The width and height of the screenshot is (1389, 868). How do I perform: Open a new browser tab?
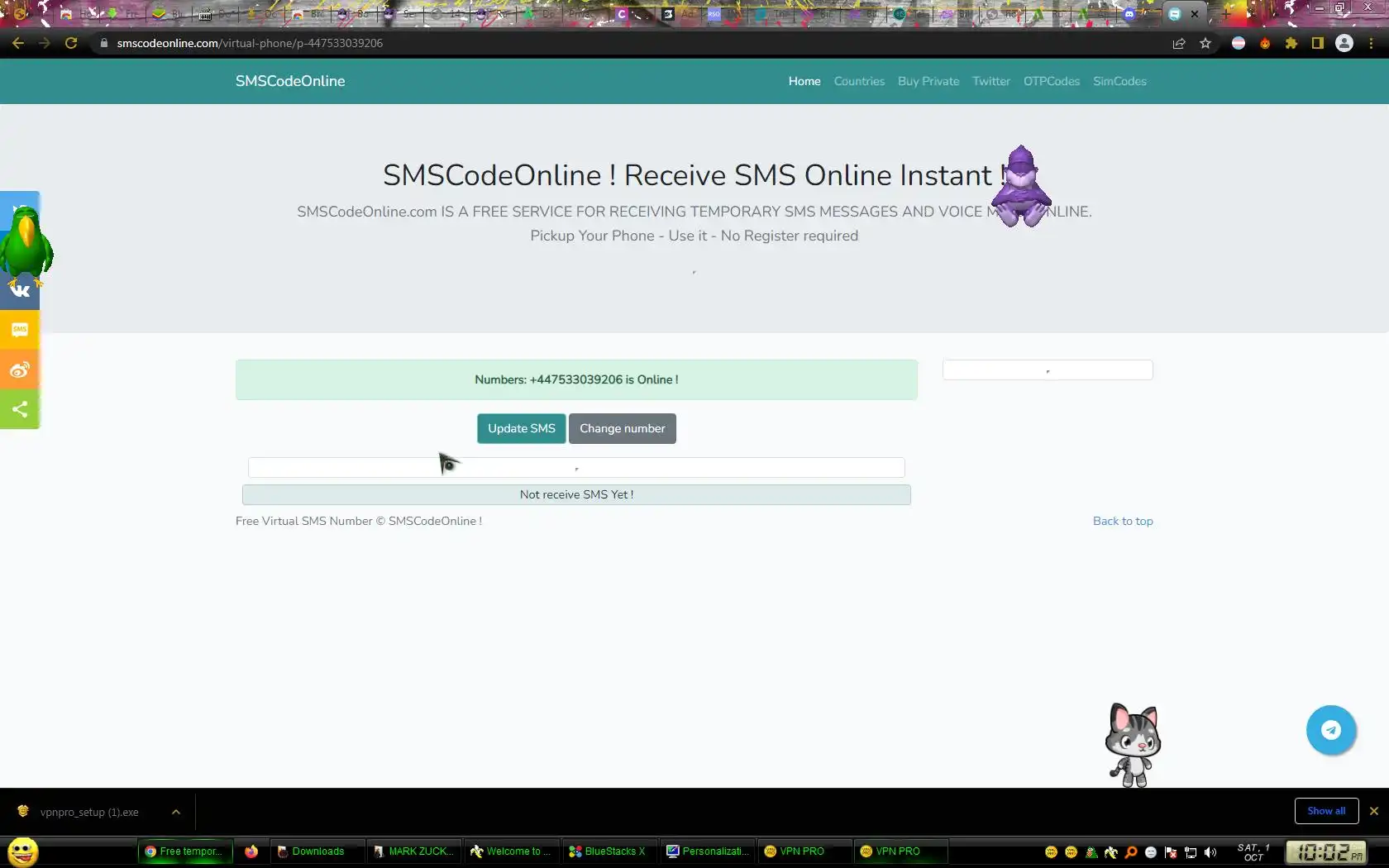coord(1226,14)
